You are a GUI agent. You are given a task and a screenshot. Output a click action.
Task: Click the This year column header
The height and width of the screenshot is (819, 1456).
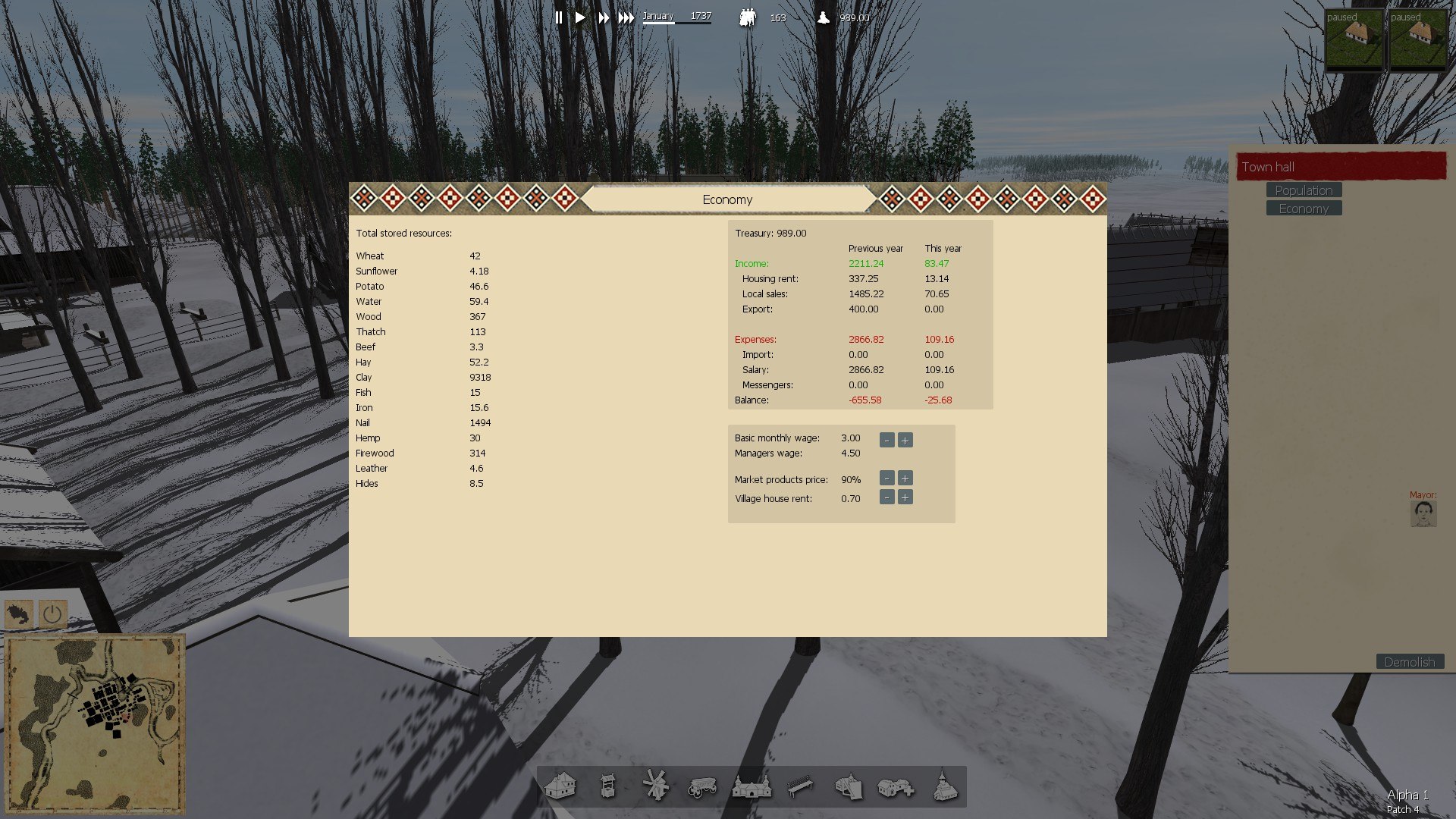pos(943,249)
